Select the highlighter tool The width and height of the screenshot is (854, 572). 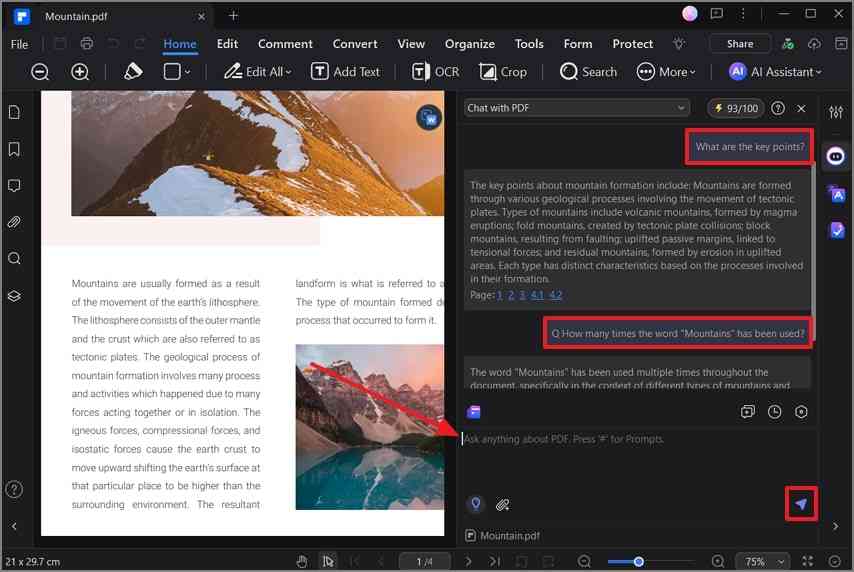(132, 71)
